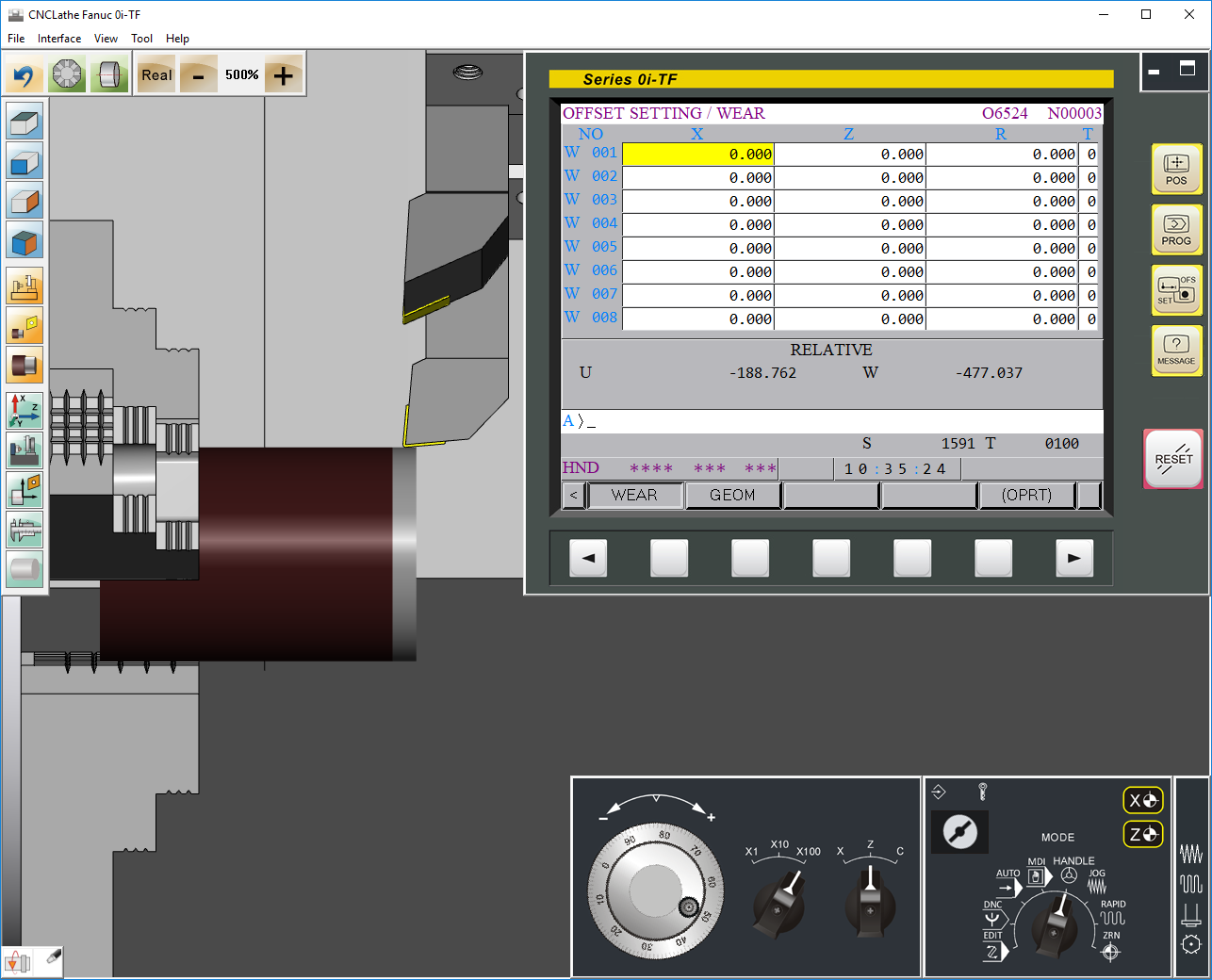Viewport: 1212px width, 980px height.
Task: Hit the red RESET key
Action: 1173,459
